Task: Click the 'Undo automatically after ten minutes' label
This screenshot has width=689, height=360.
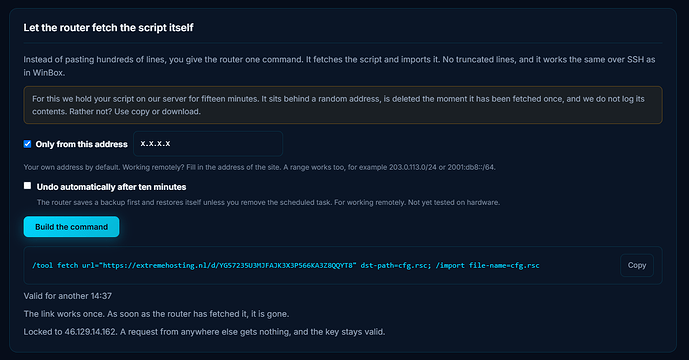Action: pos(111,187)
